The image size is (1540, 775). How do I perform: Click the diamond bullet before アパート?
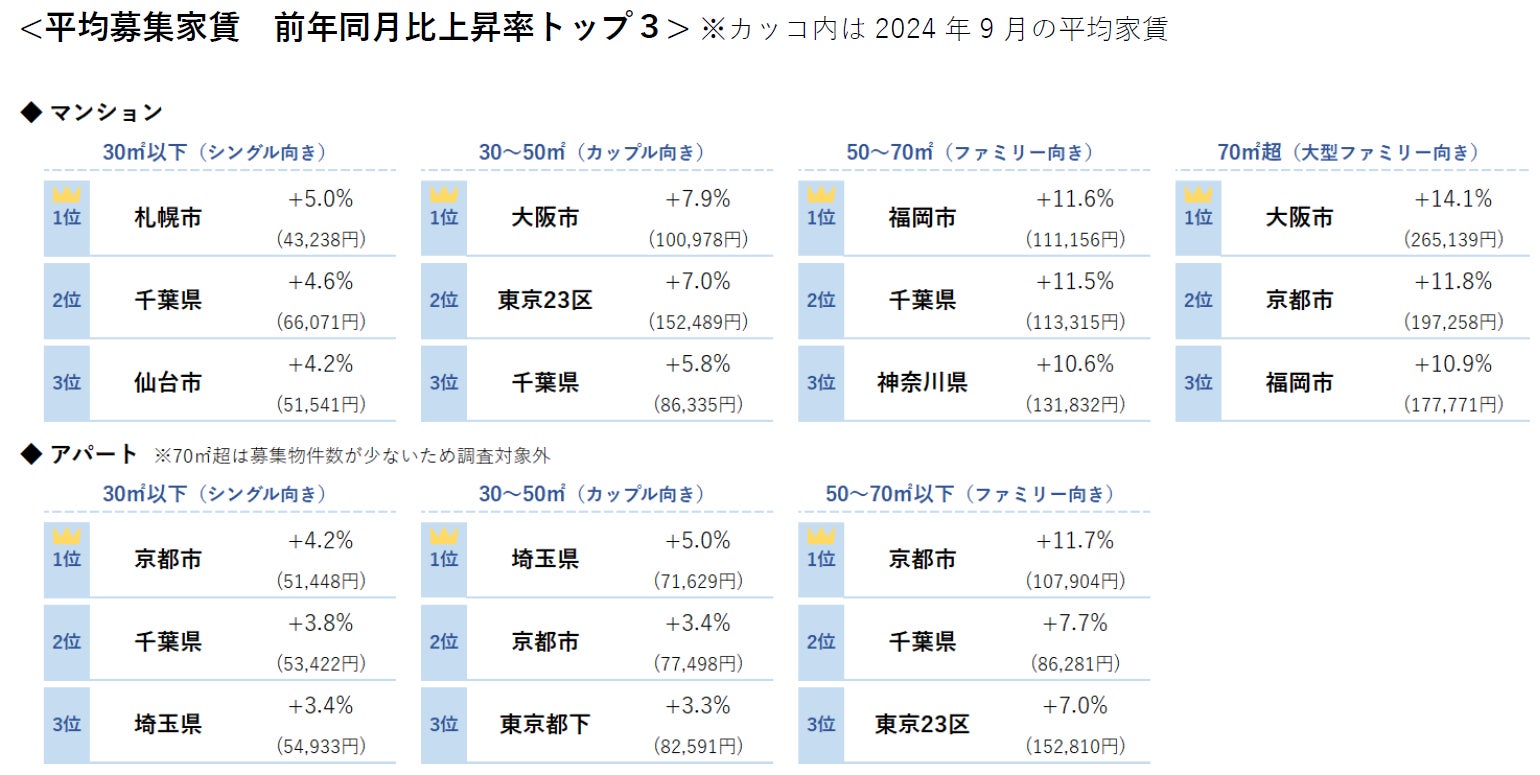click(x=29, y=454)
